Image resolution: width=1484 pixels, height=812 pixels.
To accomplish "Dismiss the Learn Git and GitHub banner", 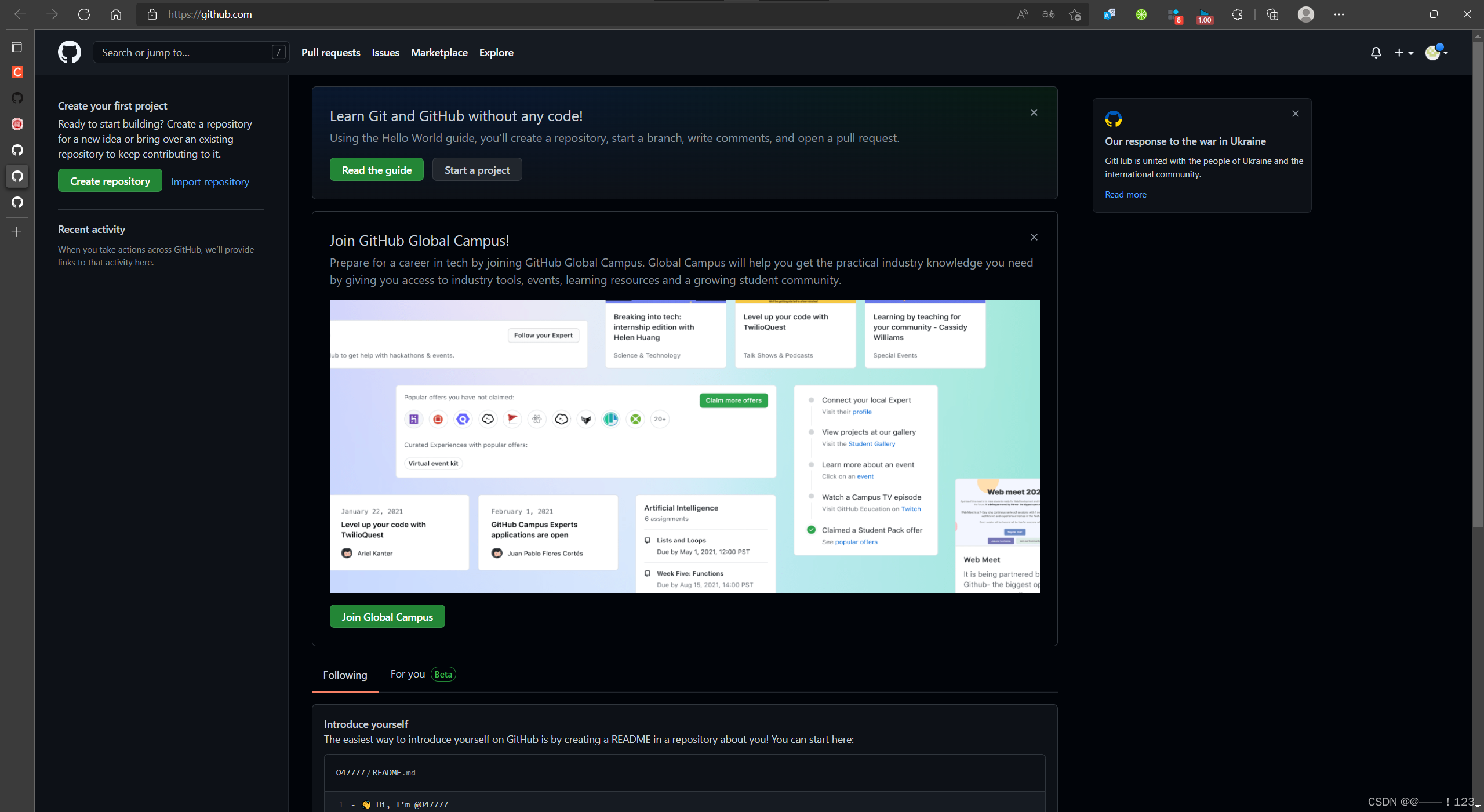I will (x=1034, y=112).
